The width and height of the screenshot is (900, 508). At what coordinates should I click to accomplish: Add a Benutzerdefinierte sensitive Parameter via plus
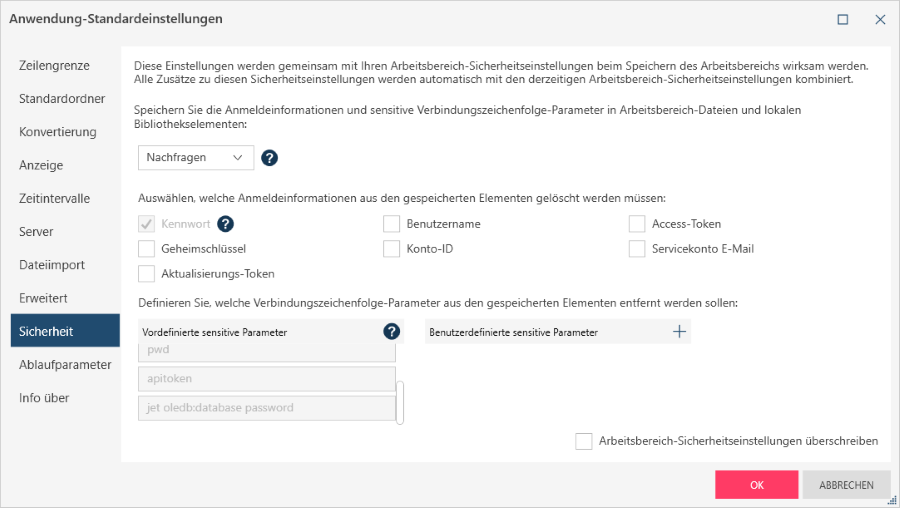(x=679, y=332)
